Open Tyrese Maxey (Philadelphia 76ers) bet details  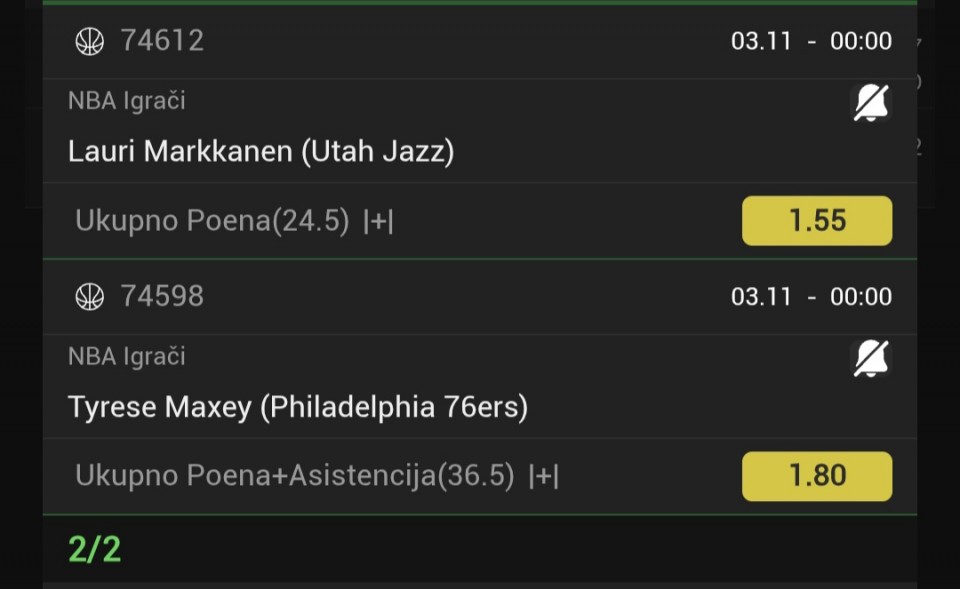pos(298,408)
